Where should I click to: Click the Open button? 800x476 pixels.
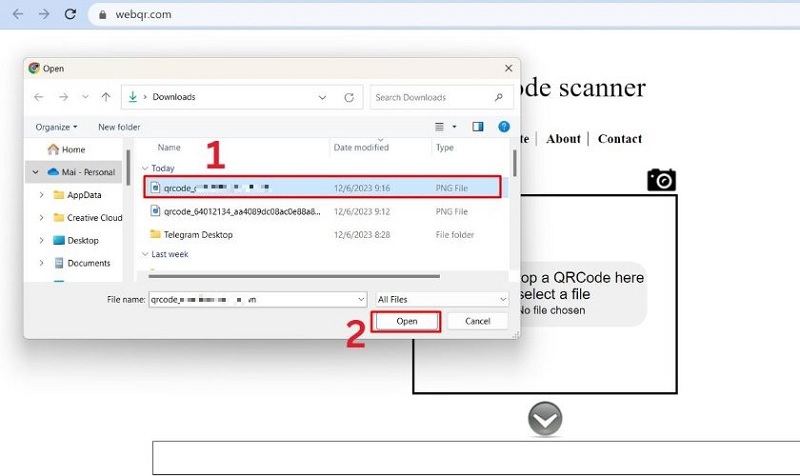[406, 321]
